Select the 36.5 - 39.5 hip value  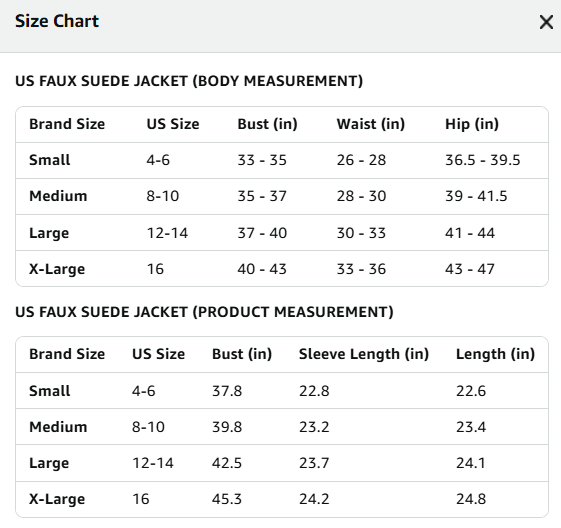coord(482,160)
